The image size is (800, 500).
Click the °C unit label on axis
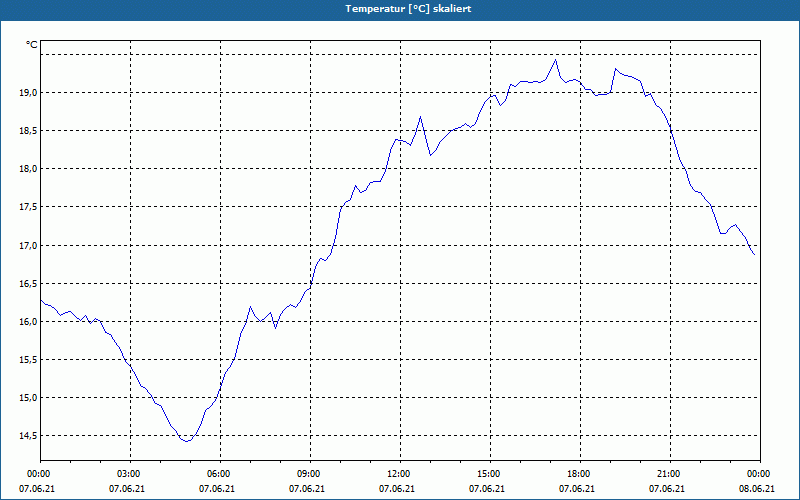click(x=32, y=45)
